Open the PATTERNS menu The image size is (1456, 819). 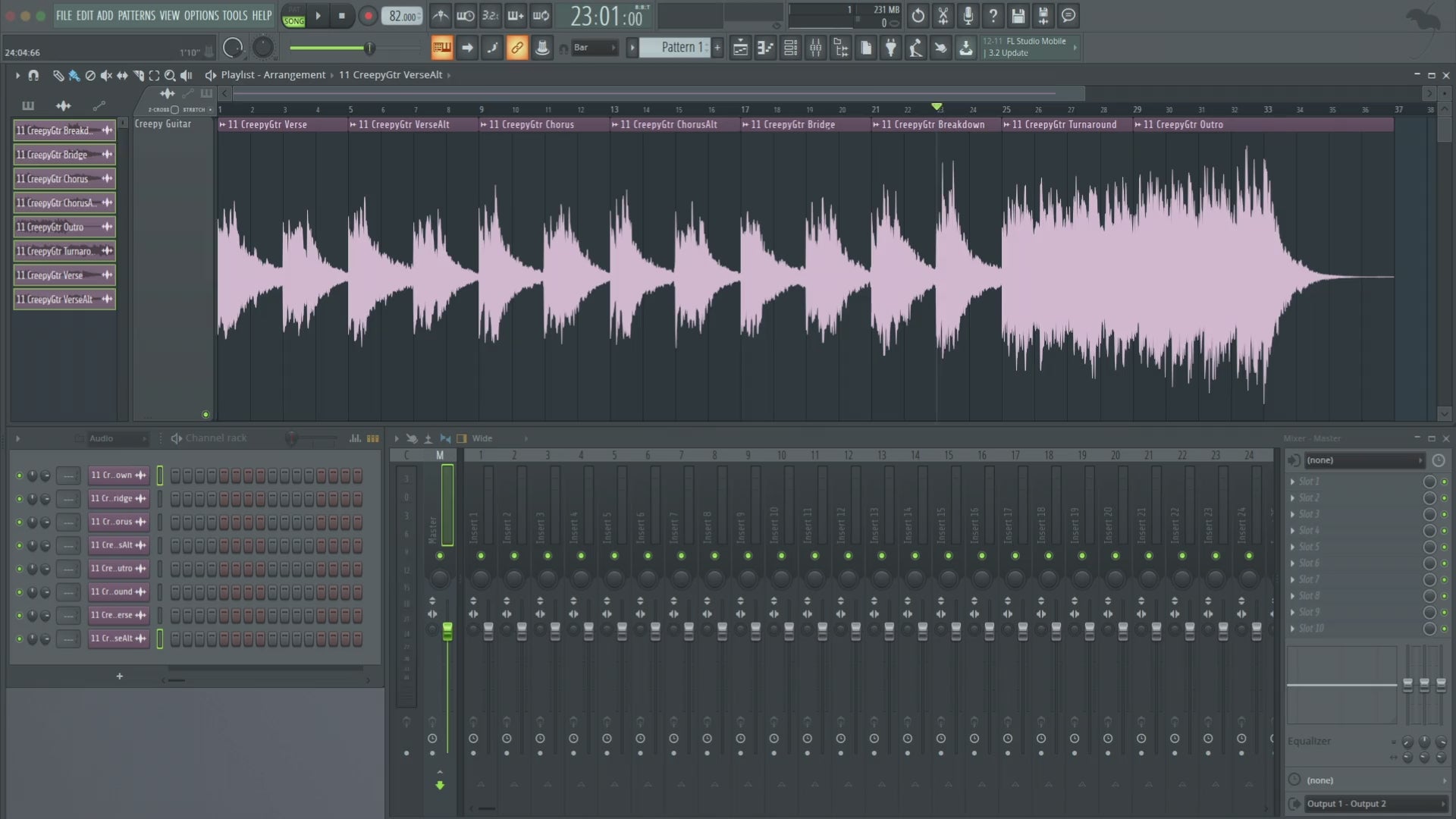(136, 15)
